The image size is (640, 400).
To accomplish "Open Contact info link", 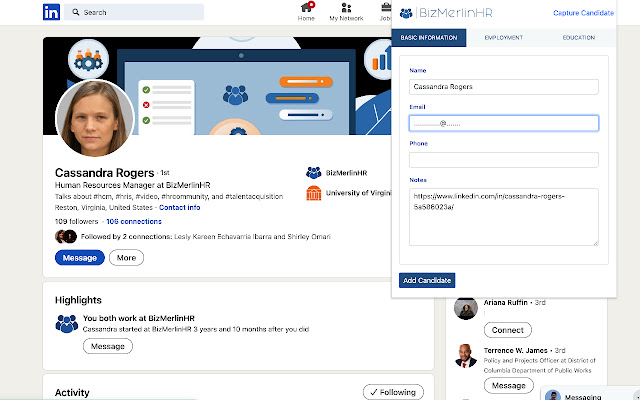I will click(x=180, y=207).
